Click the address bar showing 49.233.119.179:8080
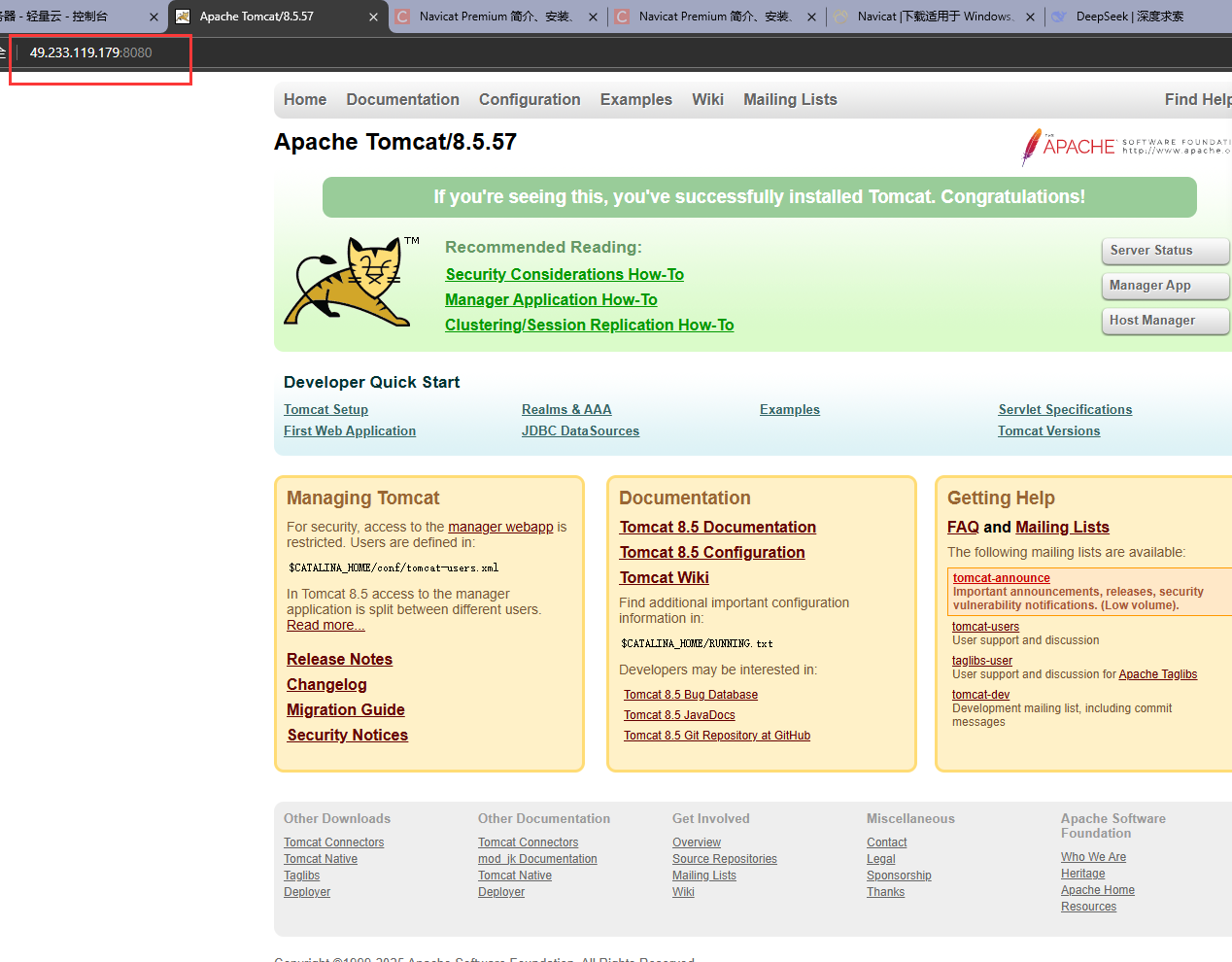 (x=91, y=52)
